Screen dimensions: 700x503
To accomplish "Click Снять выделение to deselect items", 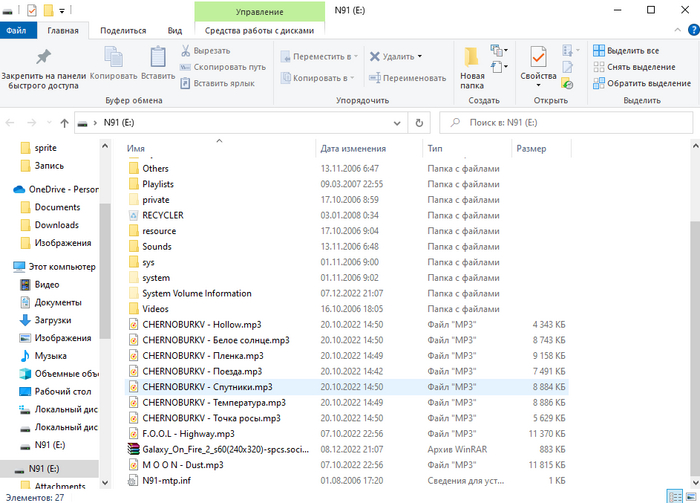I will (639, 67).
